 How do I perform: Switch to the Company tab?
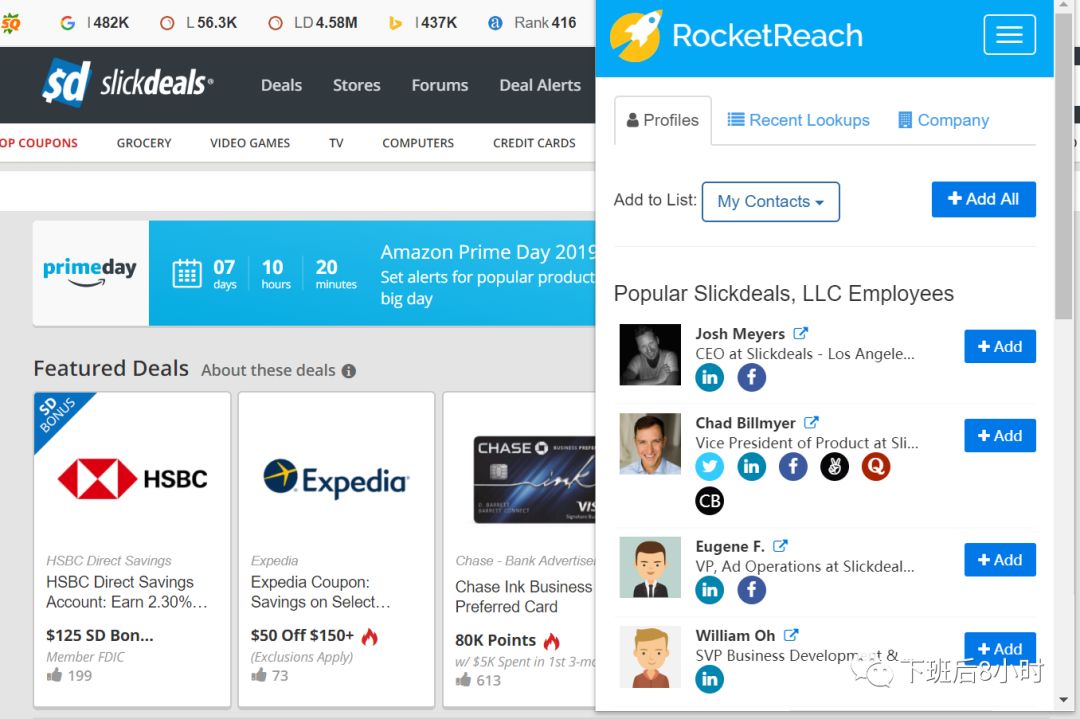click(x=944, y=121)
